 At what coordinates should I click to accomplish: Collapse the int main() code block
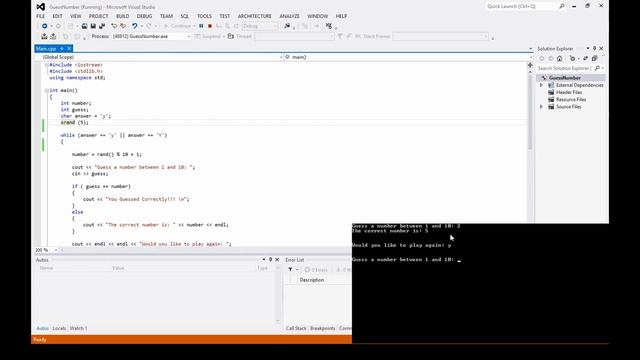point(47,91)
